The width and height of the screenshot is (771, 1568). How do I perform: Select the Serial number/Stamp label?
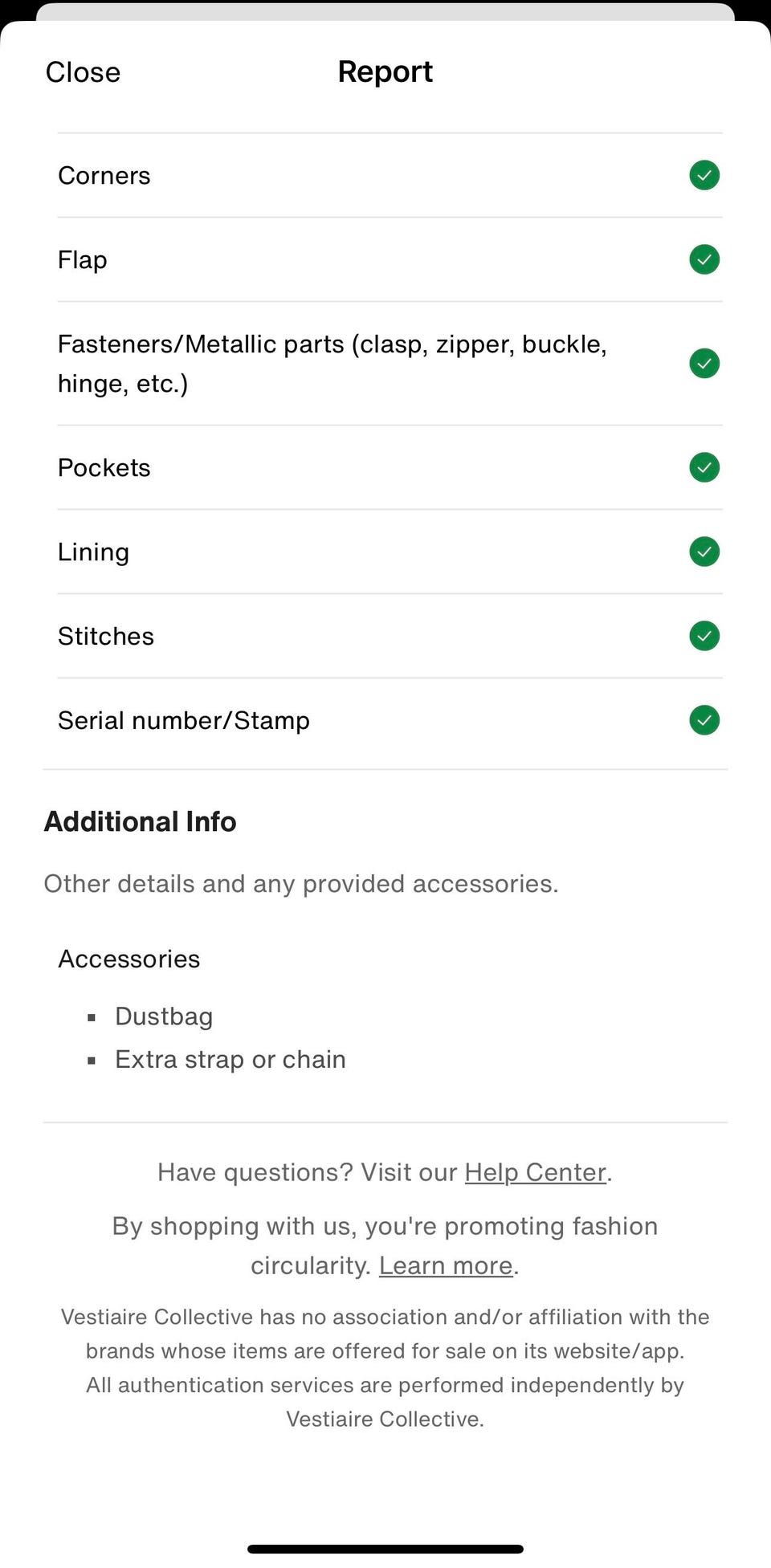[184, 721]
